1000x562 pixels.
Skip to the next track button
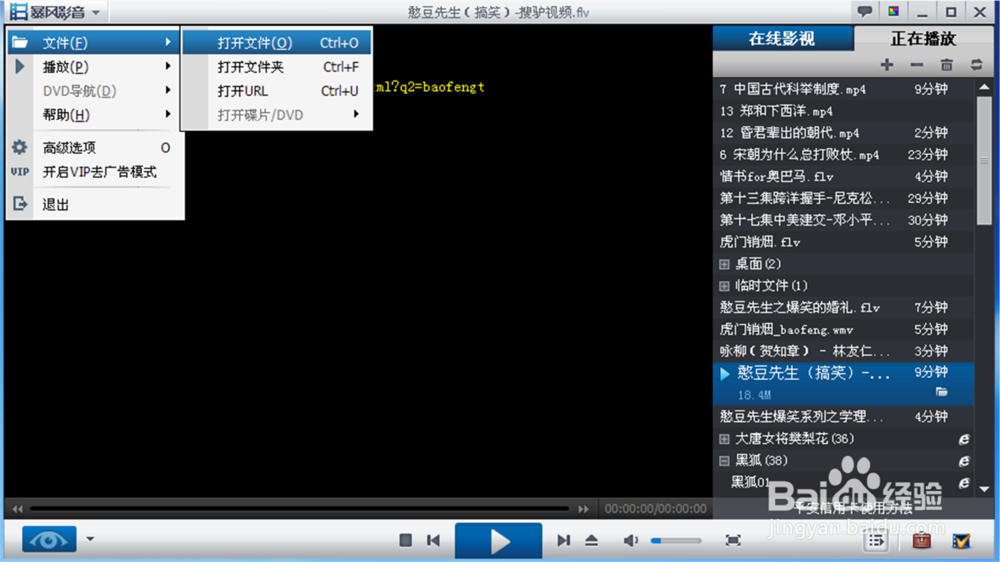pyautogui.click(x=563, y=540)
